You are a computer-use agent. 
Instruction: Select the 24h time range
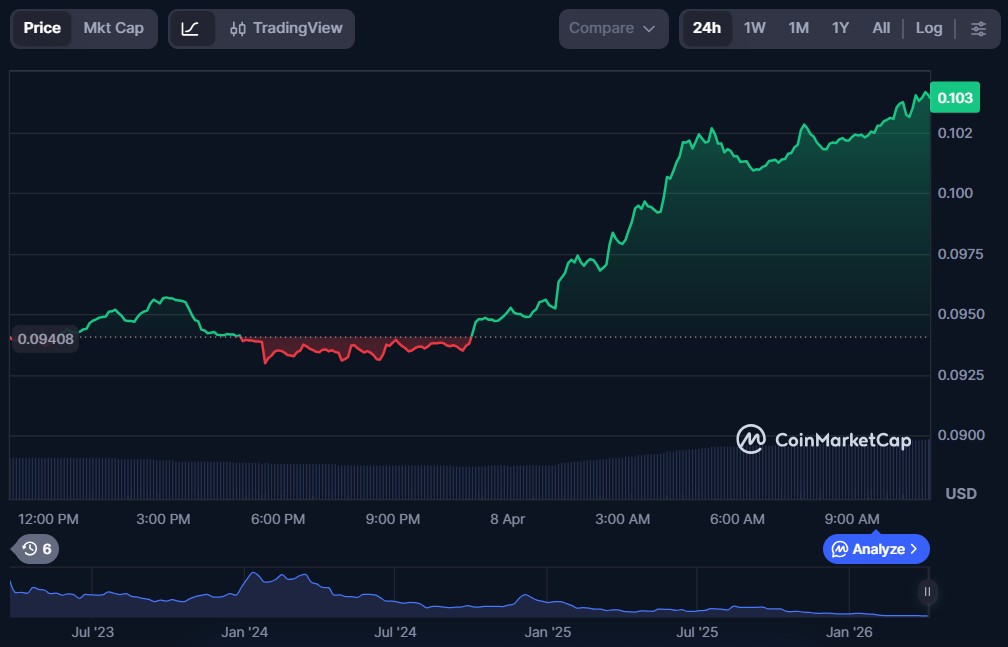click(706, 29)
